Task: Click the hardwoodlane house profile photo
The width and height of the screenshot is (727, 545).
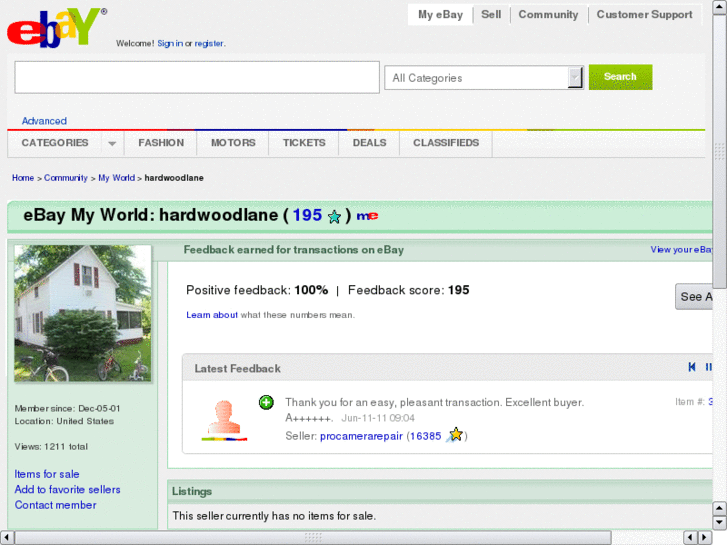Action: pyautogui.click(x=82, y=313)
